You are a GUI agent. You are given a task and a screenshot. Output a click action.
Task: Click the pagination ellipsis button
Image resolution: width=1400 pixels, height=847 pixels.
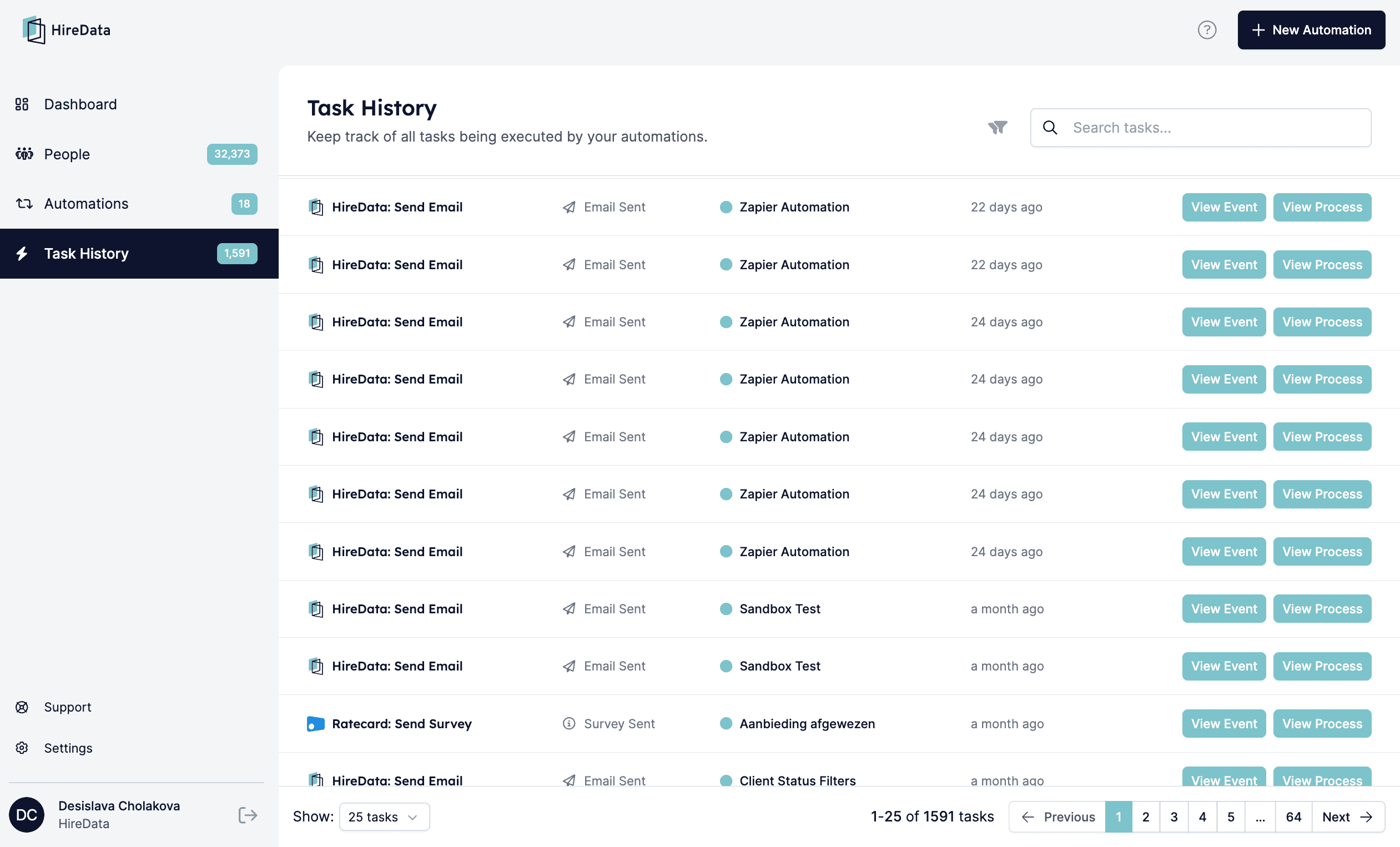coord(1260,816)
